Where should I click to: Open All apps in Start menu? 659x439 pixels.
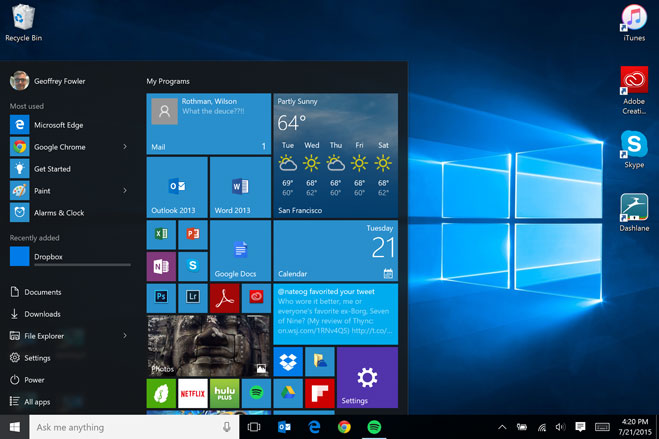38,402
